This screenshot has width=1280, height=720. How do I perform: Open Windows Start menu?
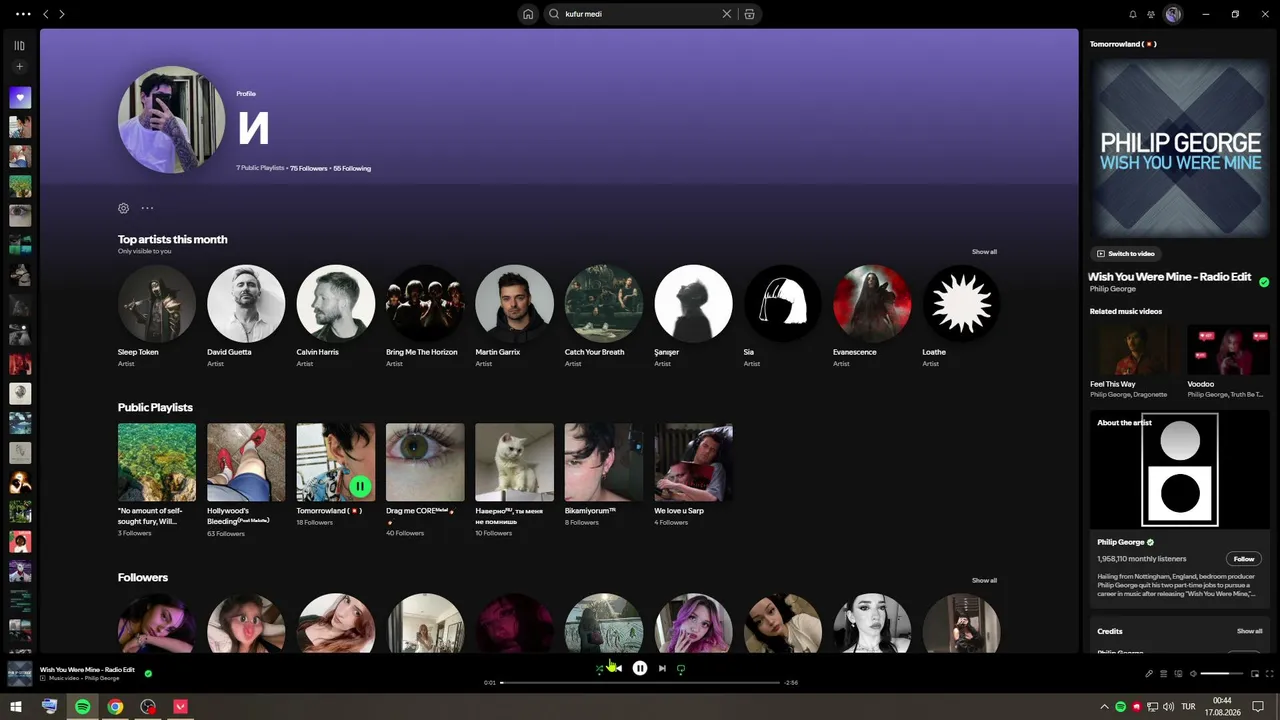16,706
